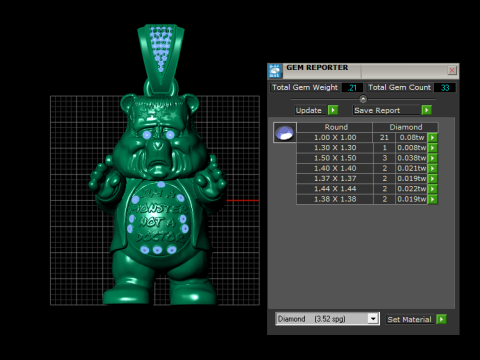Click the Gem Reporter title bar icon

click(x=275, y=71)
